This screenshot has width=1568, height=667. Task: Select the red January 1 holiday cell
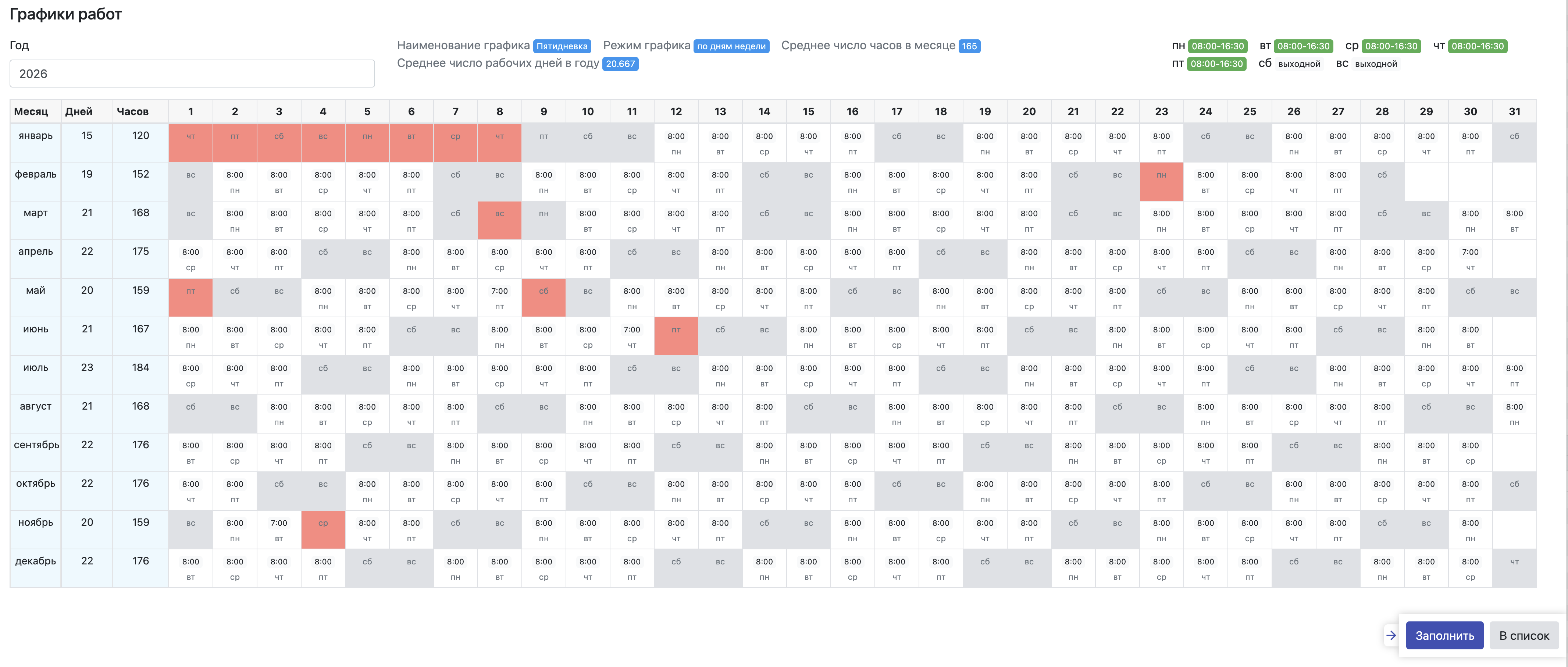click(x=190, y=143)
